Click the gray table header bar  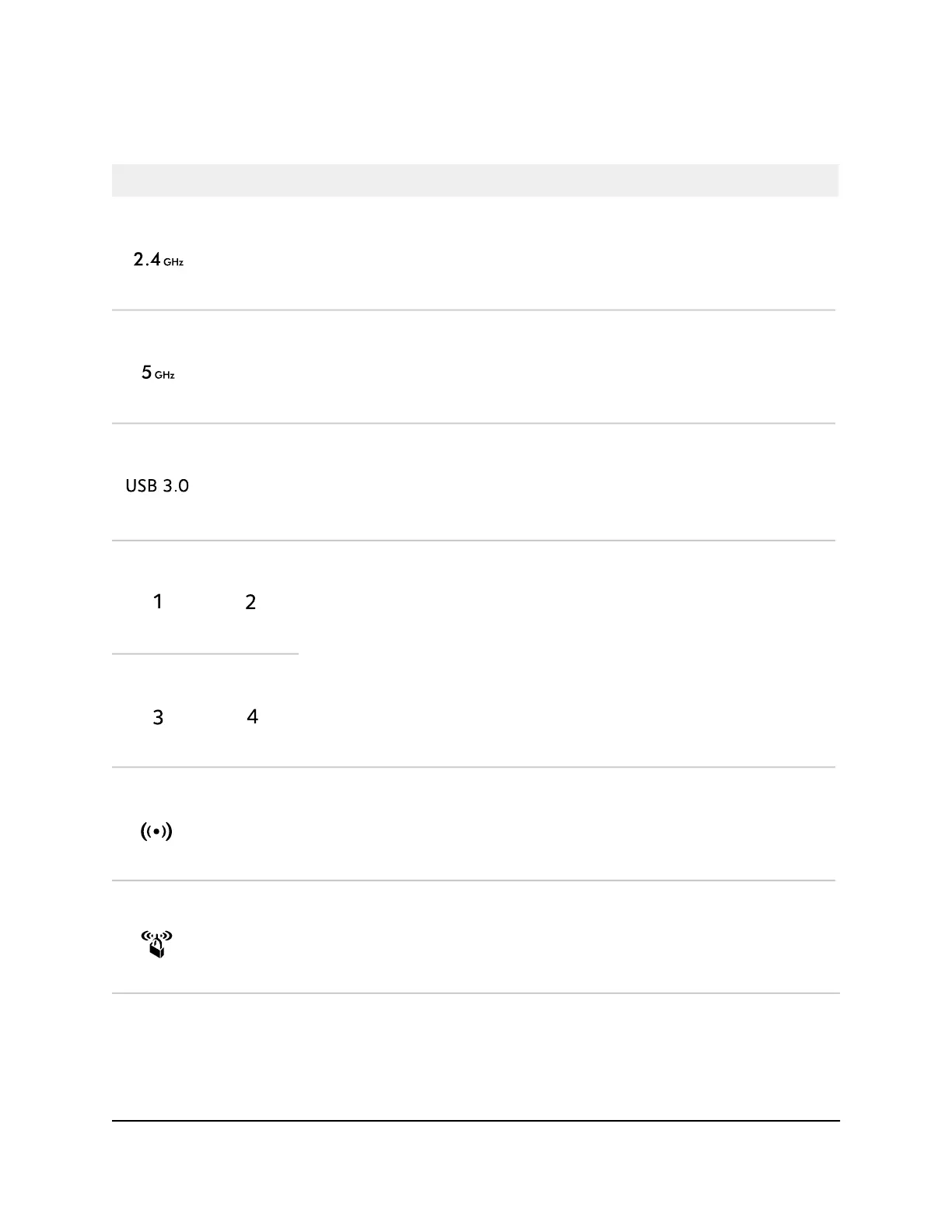click(475, 180)
